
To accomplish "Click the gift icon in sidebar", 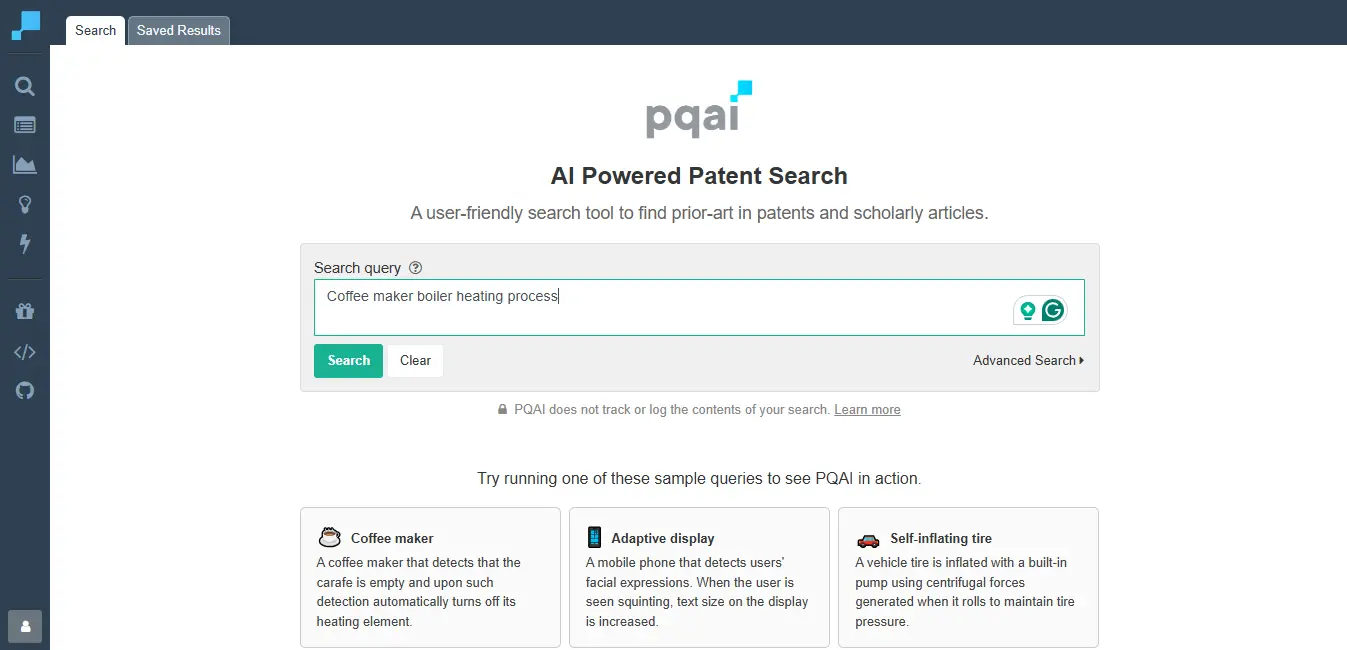I will point(25,311).
